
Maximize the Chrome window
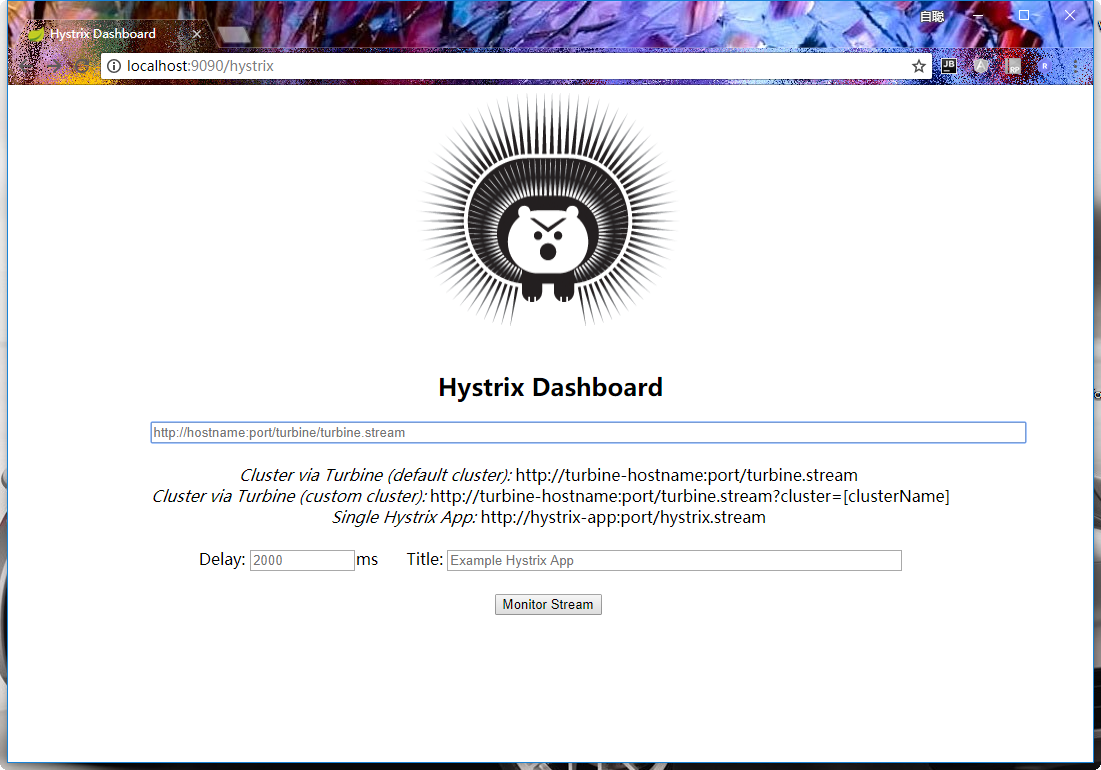1024,15
